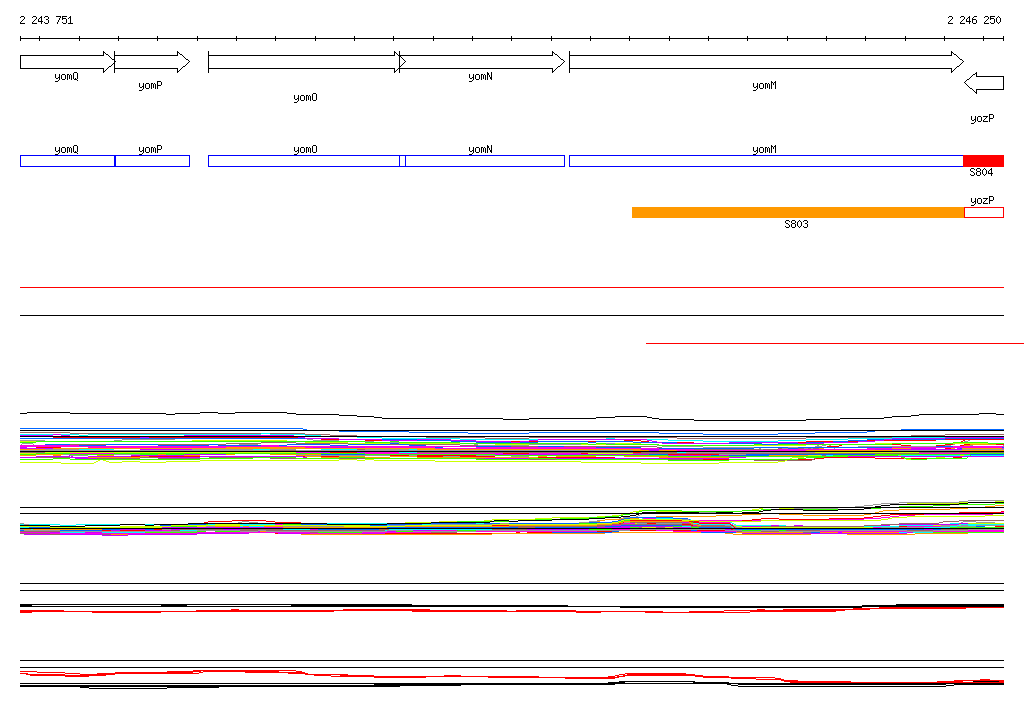Click the end coordinate 2 246 250
This screenshot has width=1024, height=714.
coord(974,20)
